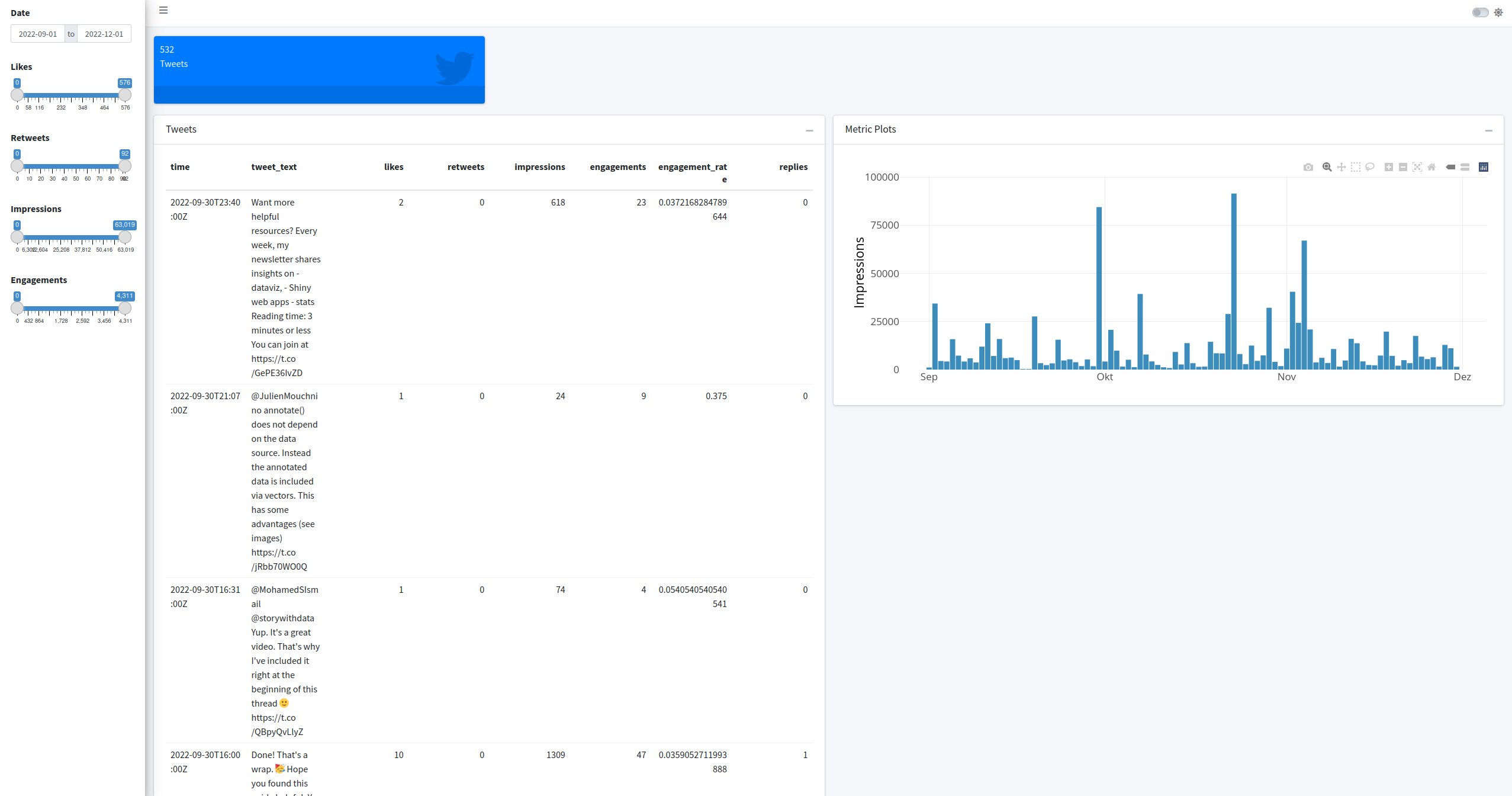1512x796 pixels.
Task: Zoom out on the impressions plot
Action: point(1403,167)
